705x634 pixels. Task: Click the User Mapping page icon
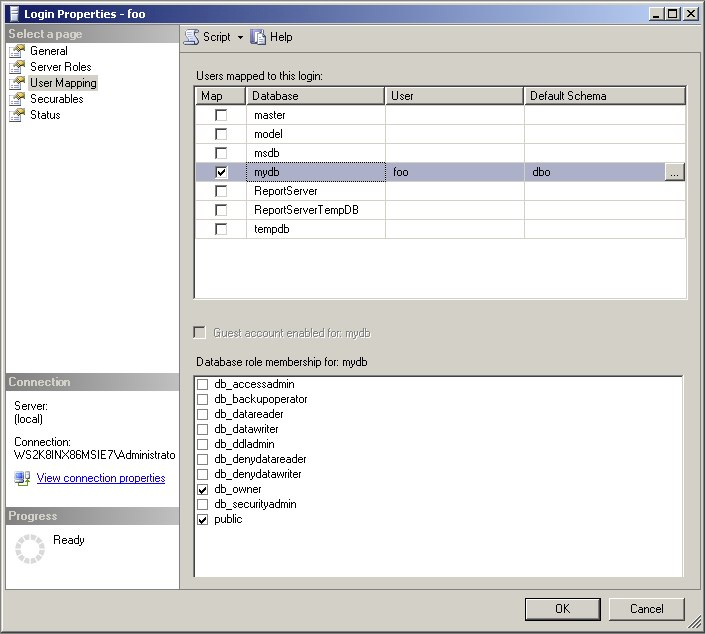(17, 83)
